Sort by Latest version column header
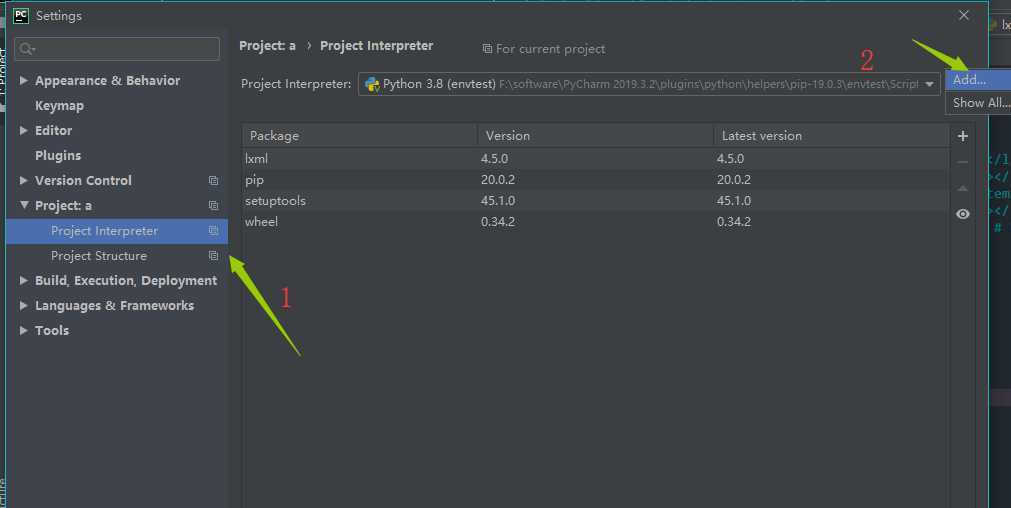Screen dimensions: 1011x508 (x=831, y=136)
